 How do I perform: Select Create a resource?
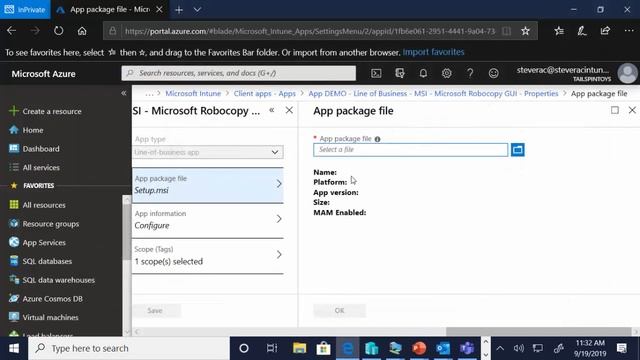tap(52, 111)
